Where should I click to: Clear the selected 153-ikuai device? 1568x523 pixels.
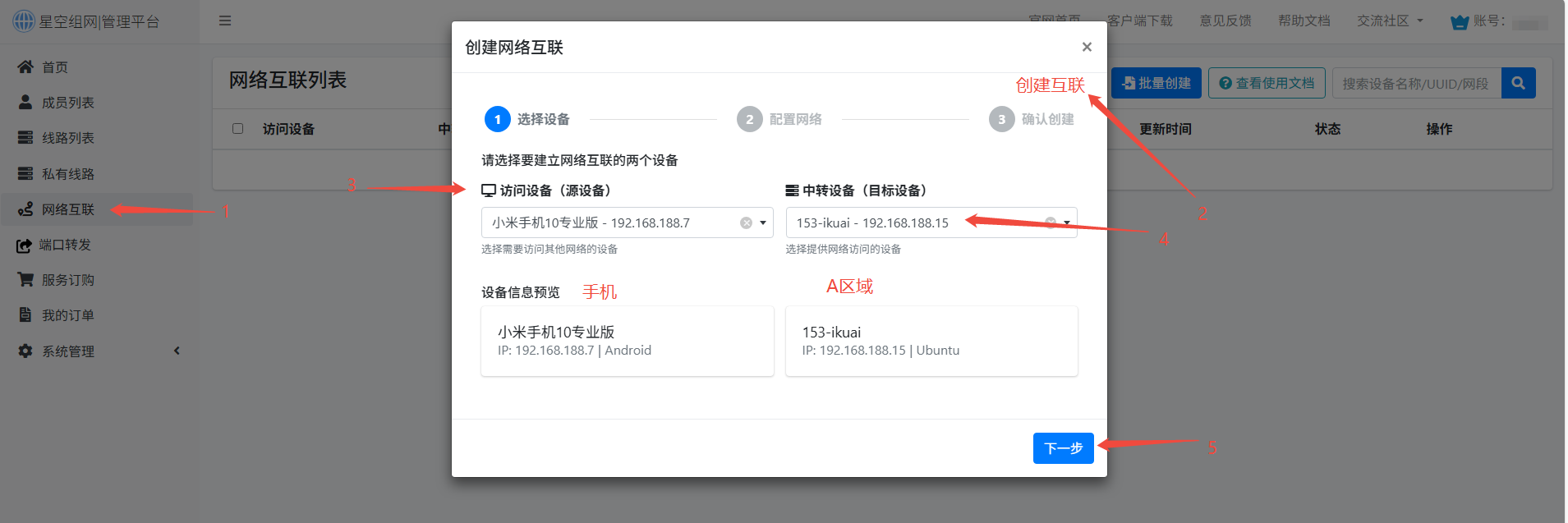point(1050,223)
